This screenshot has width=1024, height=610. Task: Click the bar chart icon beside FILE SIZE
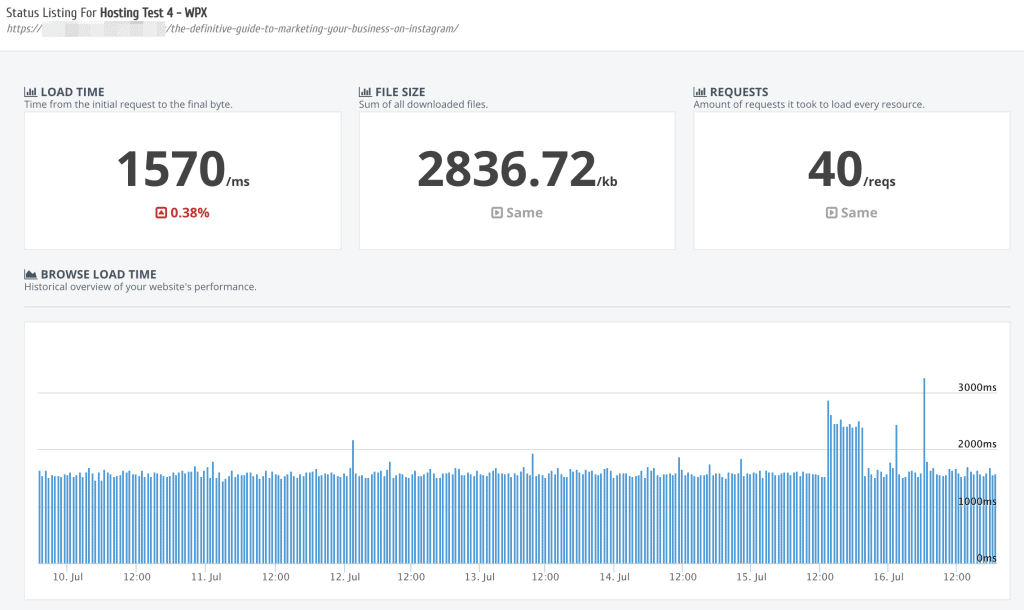[366, 92]
